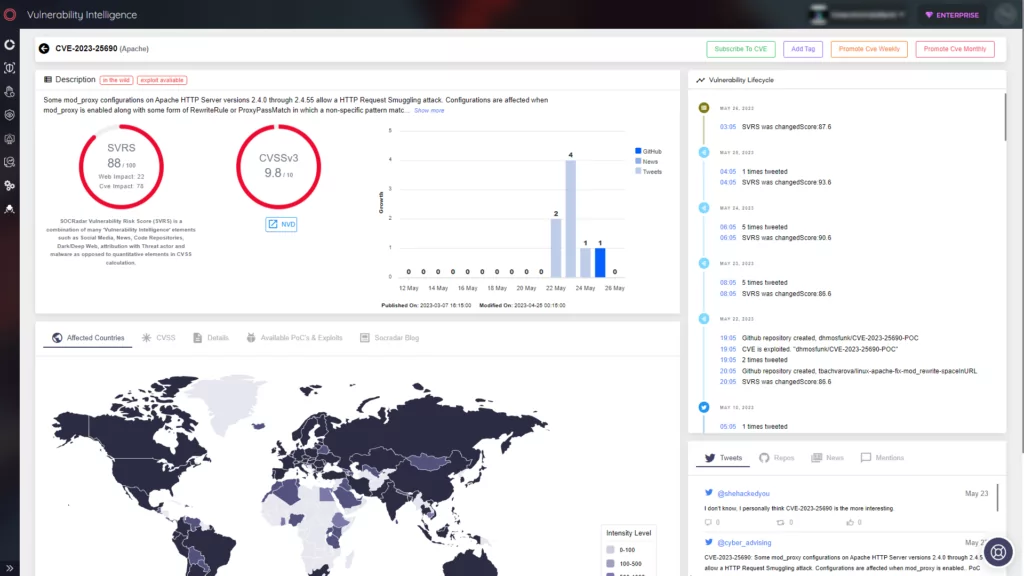The width and height of the screenshot is (1024, 576).
Task: Click the 'in the wild' tag
Action: pos(116,80)
